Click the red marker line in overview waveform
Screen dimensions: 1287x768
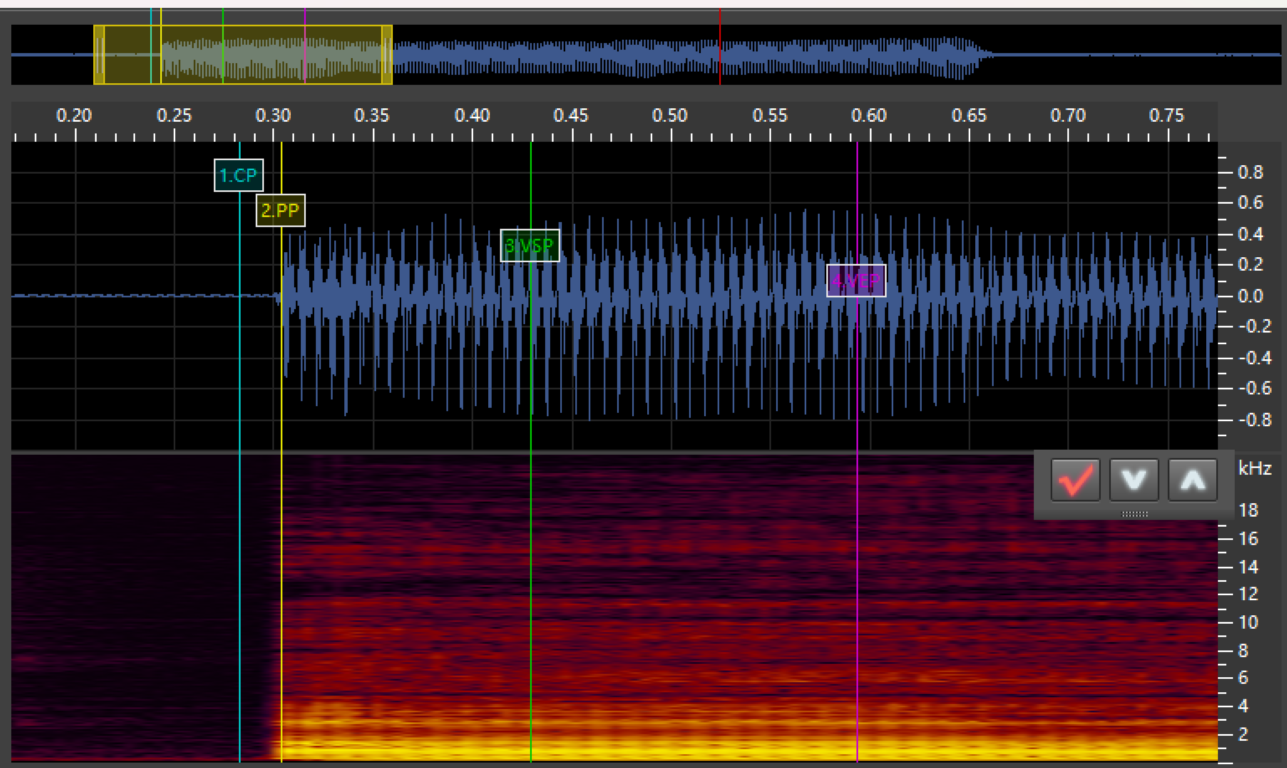click(720, 55)
